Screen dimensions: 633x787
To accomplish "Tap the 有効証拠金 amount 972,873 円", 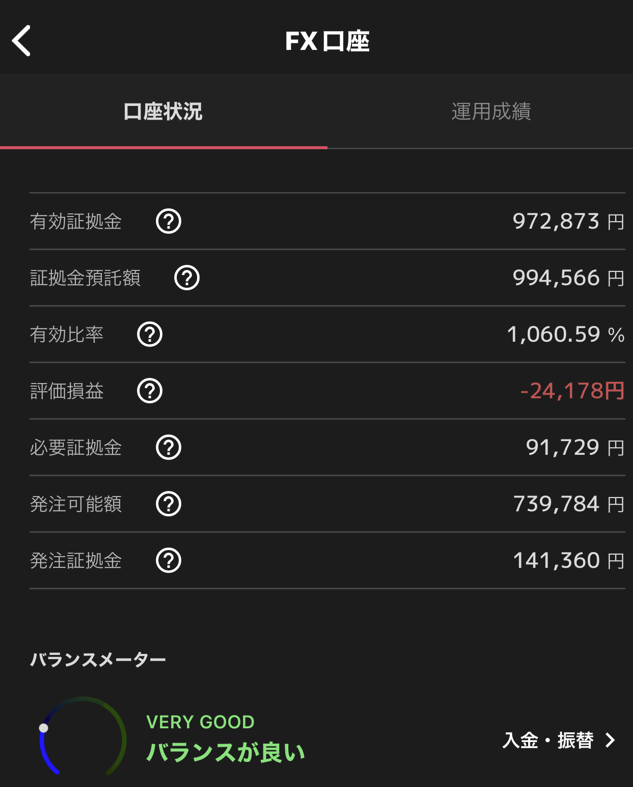I will pos(568,221).
